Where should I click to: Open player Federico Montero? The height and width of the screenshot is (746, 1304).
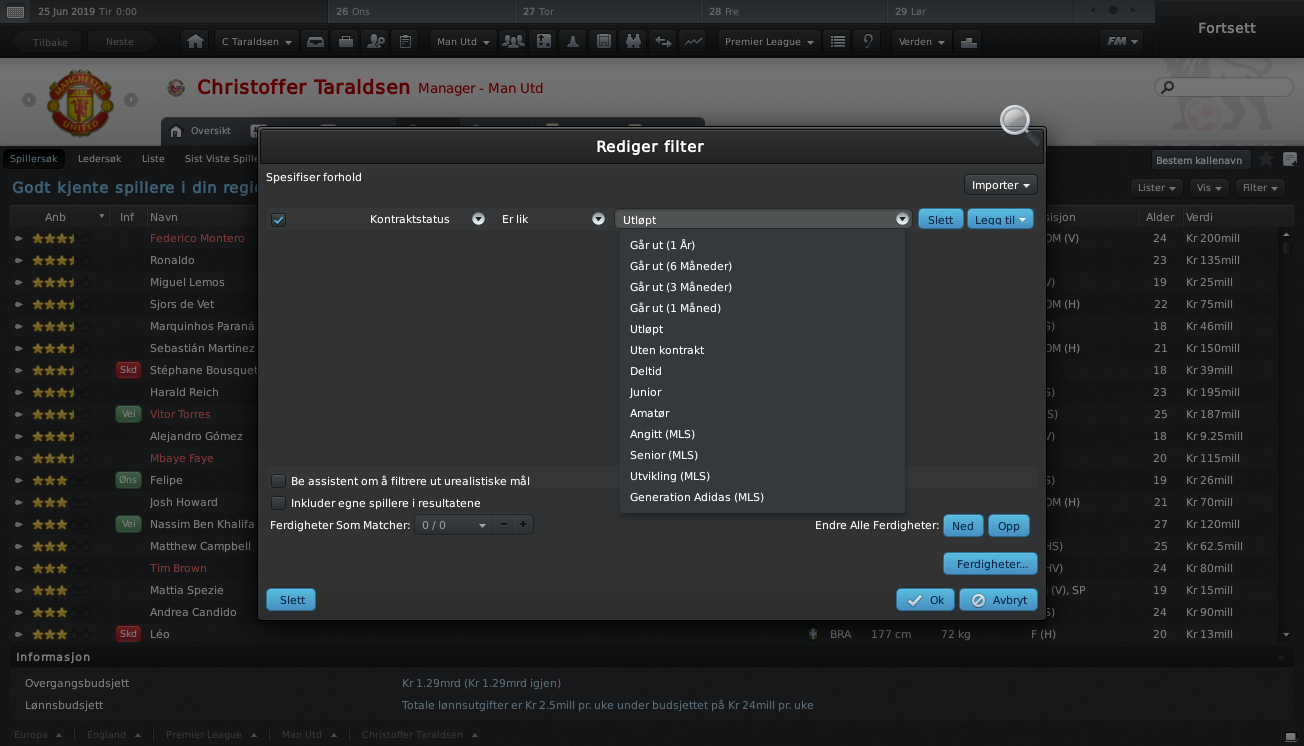click(197, 238)
